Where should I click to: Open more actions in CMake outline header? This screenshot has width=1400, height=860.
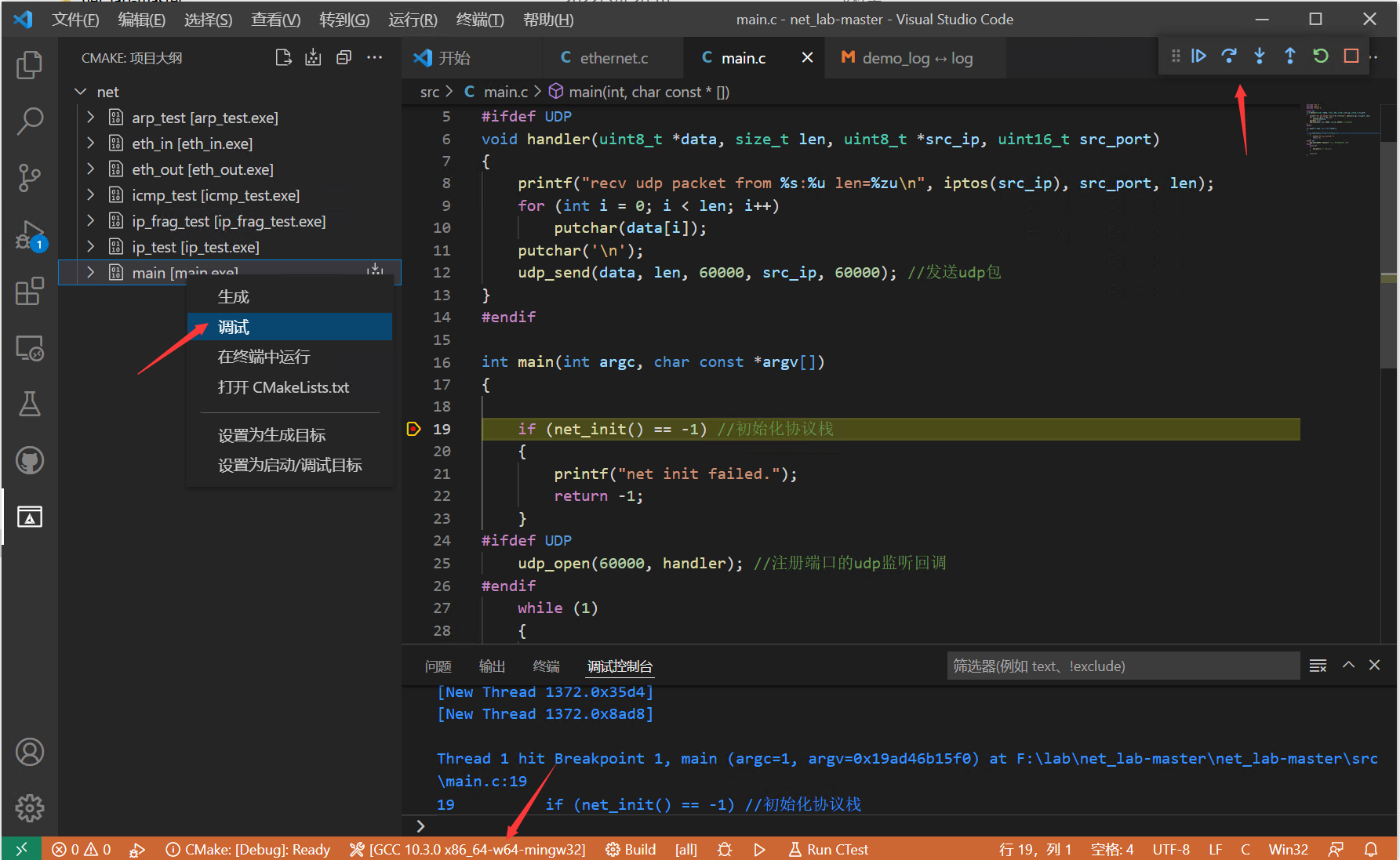[x=375, y=57]
